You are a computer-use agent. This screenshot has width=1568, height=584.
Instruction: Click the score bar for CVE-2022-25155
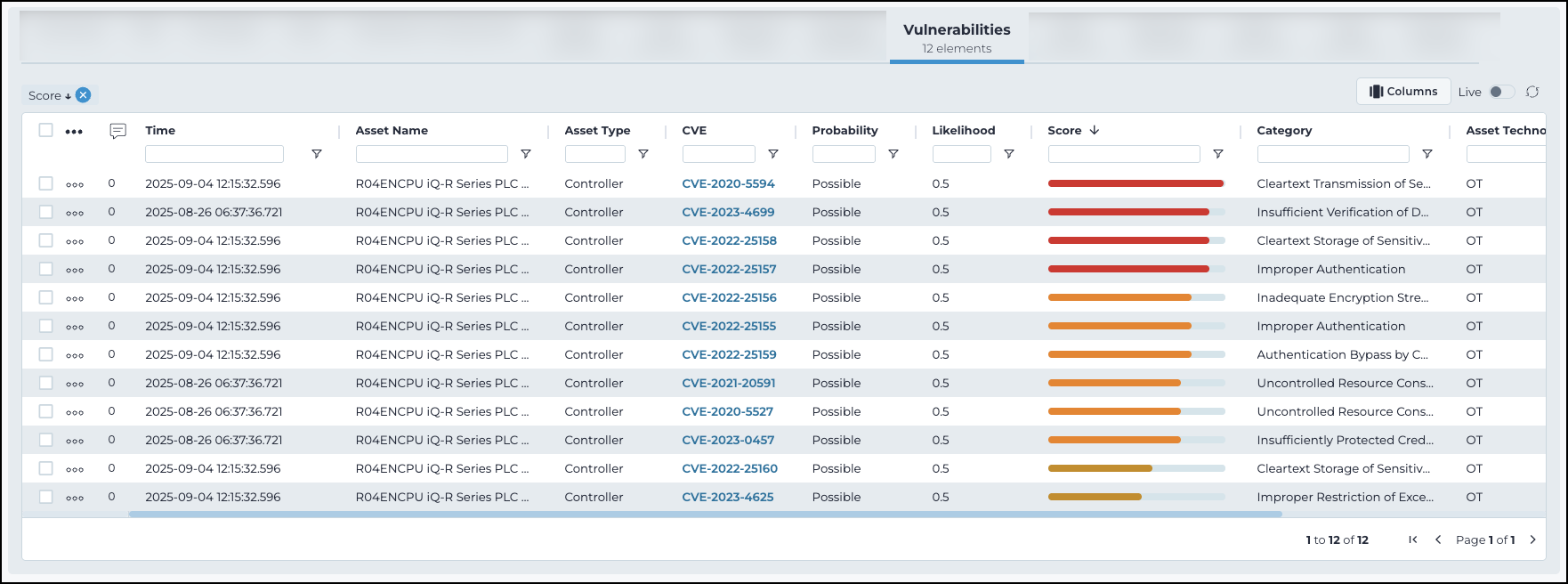click(x=1136, y=326)
